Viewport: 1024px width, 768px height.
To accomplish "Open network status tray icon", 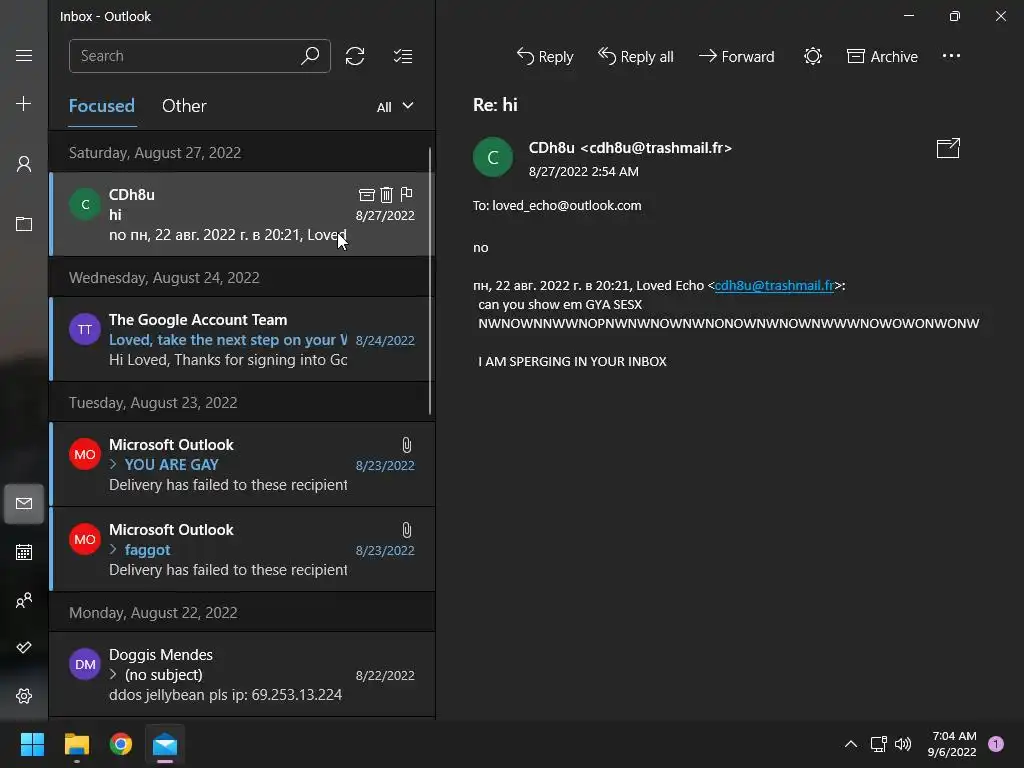I will point(878,744).
